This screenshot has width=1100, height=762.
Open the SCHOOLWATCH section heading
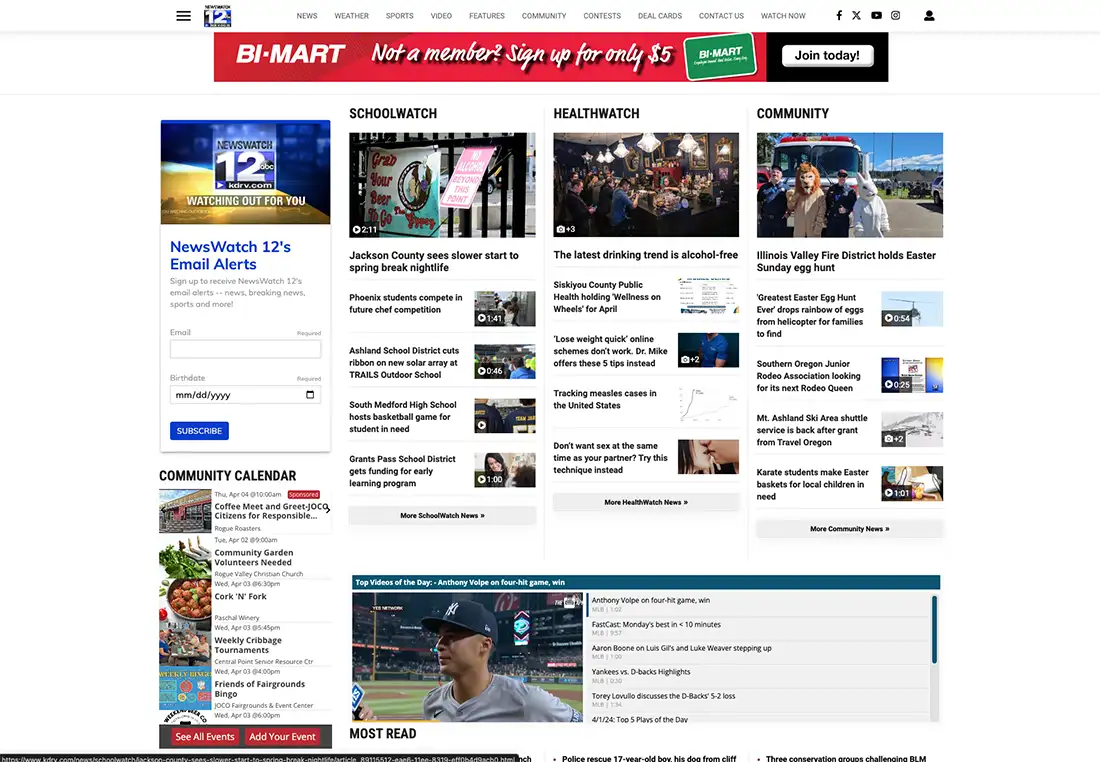[393, 114]
